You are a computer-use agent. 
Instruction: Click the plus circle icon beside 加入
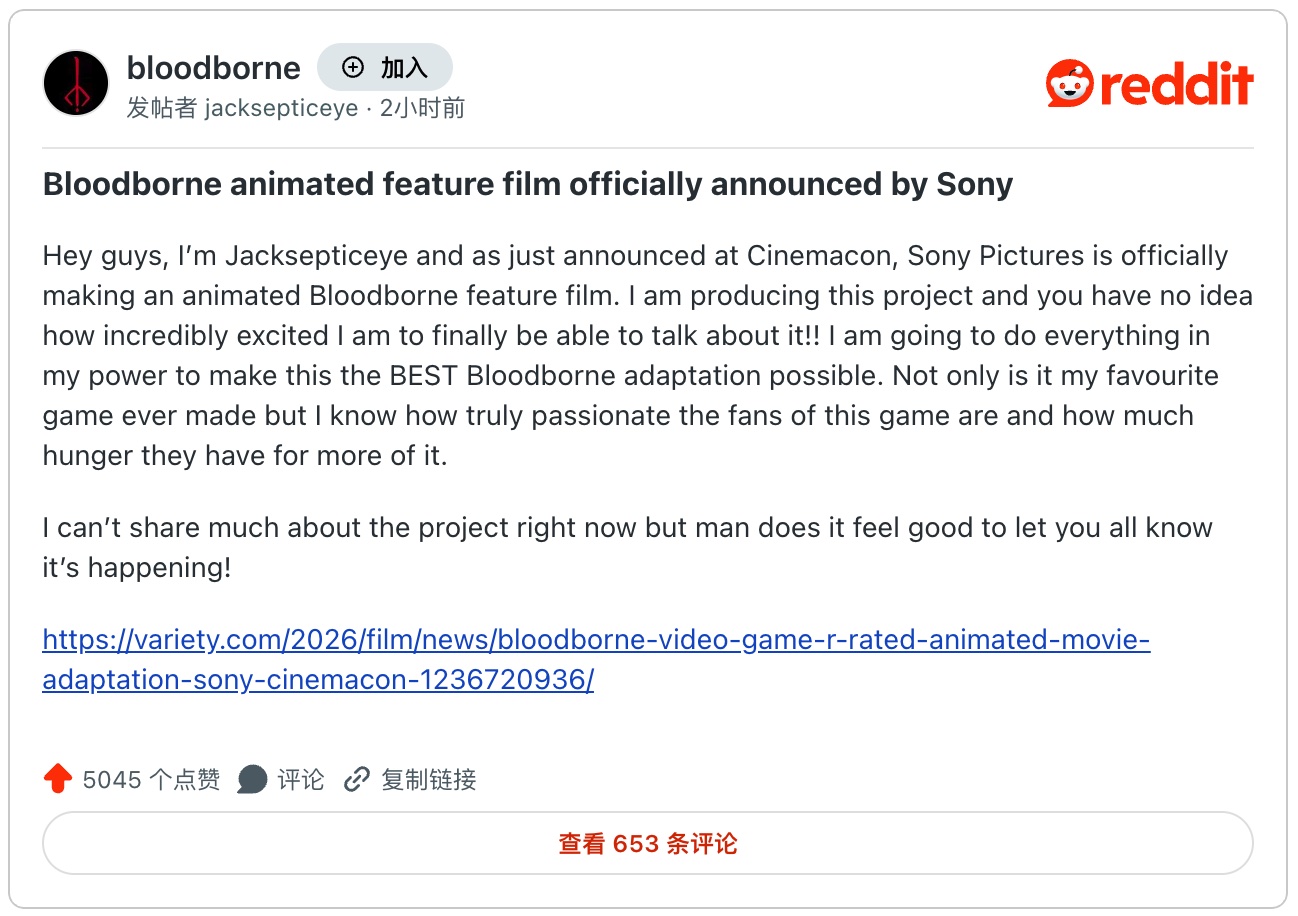[x=353, y=68]
